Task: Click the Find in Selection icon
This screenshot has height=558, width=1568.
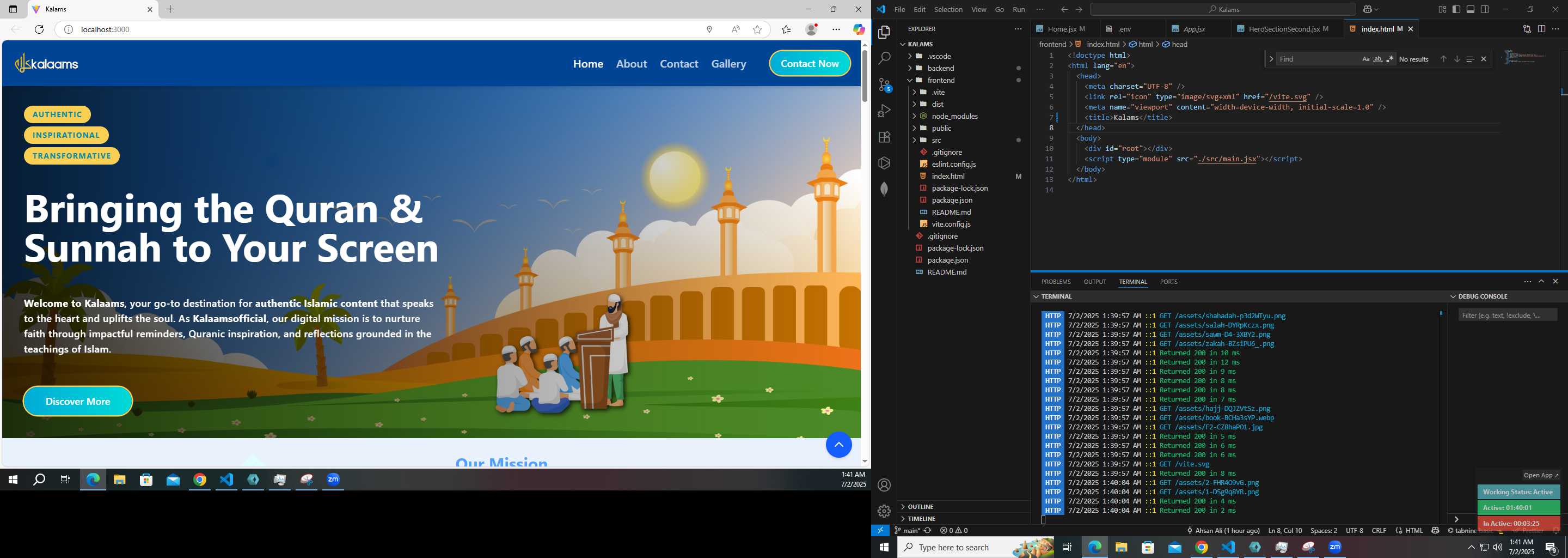Action: 1470,59
